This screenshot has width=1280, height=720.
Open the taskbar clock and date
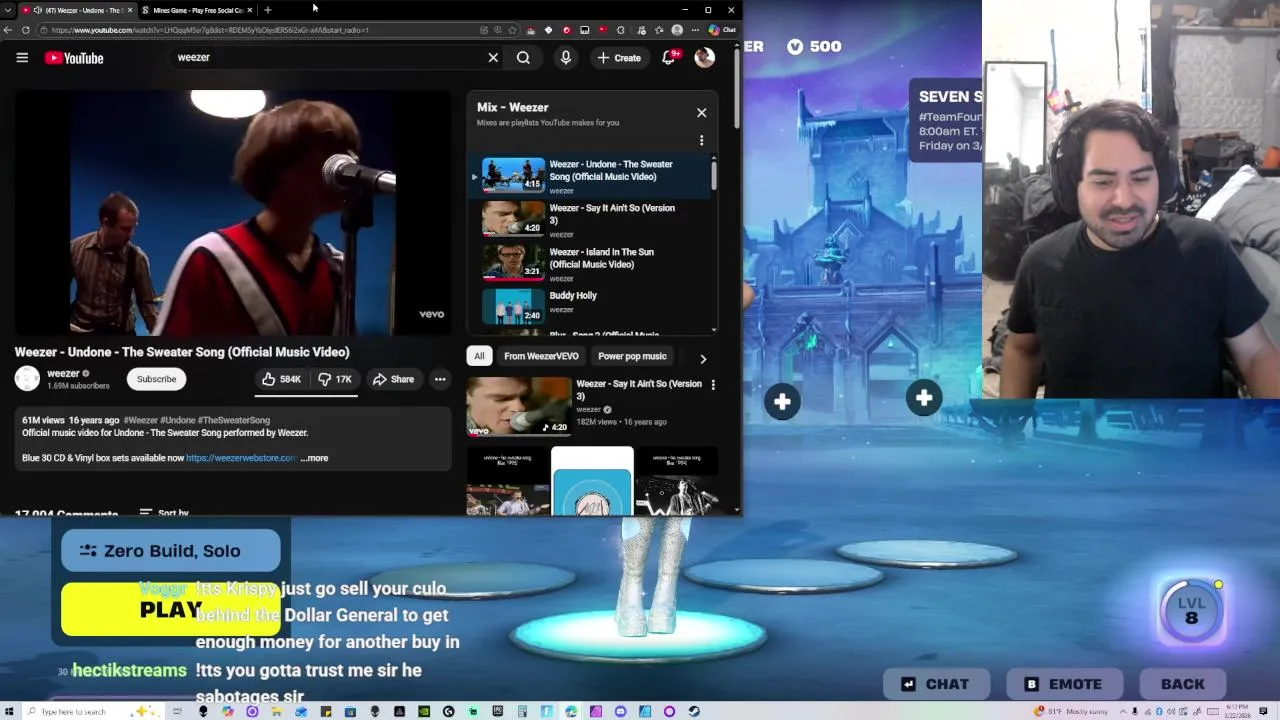[x=1238, y=711]
